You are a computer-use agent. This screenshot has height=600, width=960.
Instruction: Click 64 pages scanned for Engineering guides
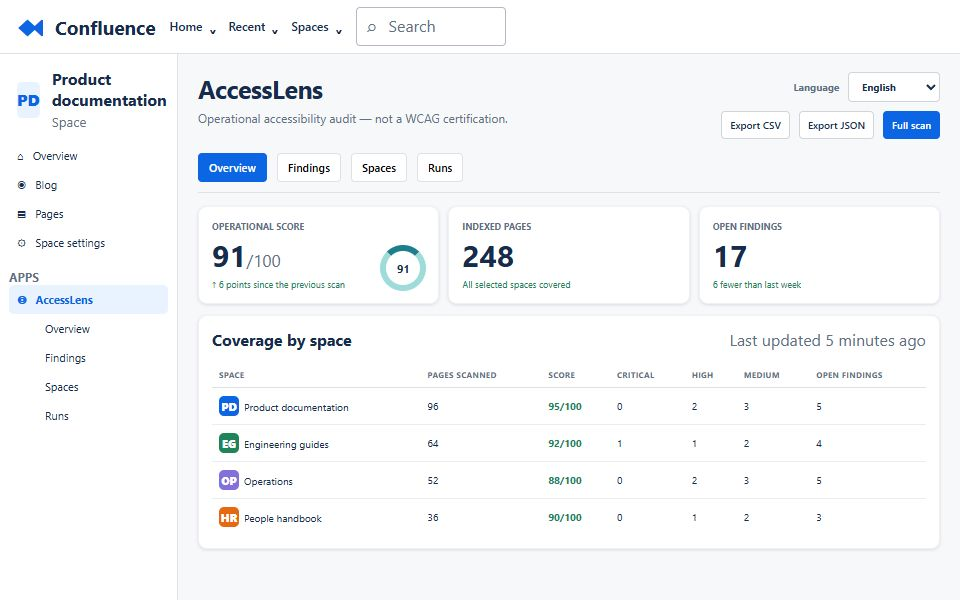point(433,443)
